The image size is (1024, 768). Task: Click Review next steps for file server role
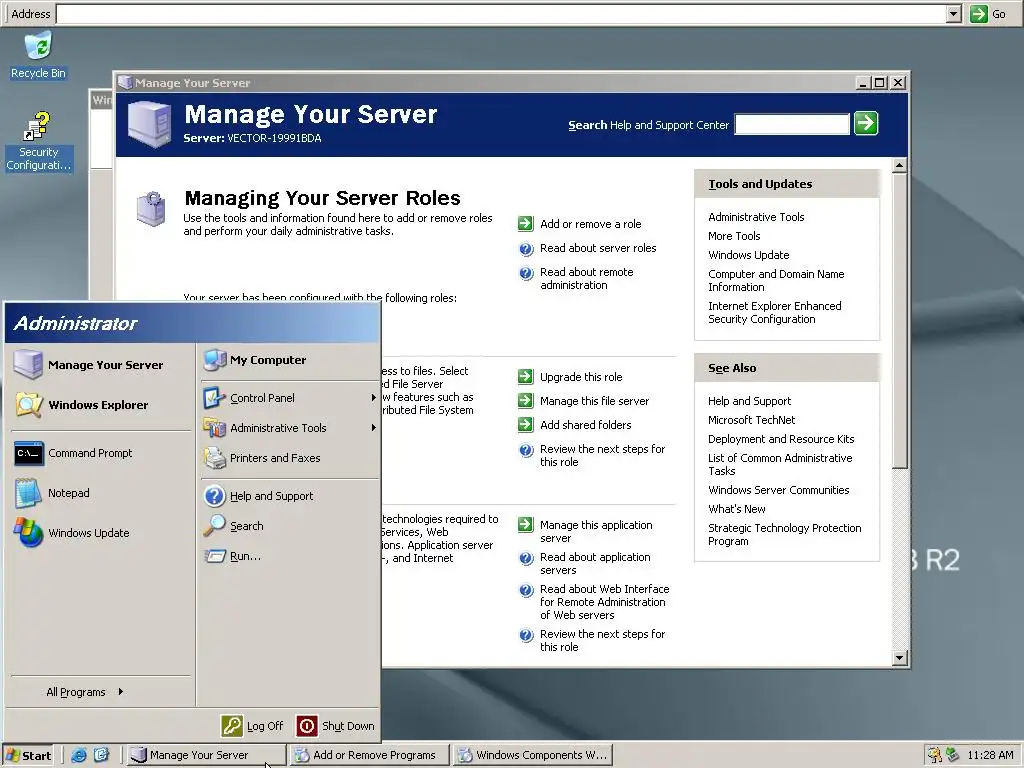click(x=602, y=456)
